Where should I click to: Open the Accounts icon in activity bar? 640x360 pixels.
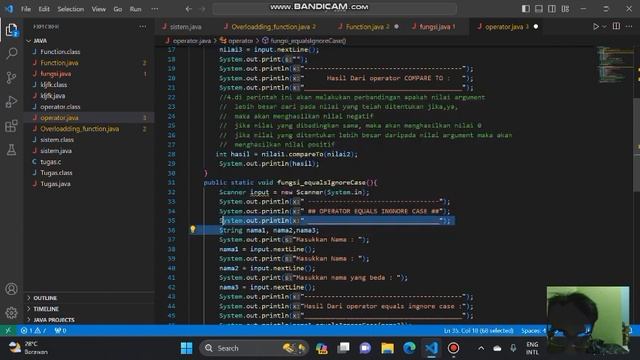tap(11, 289)
